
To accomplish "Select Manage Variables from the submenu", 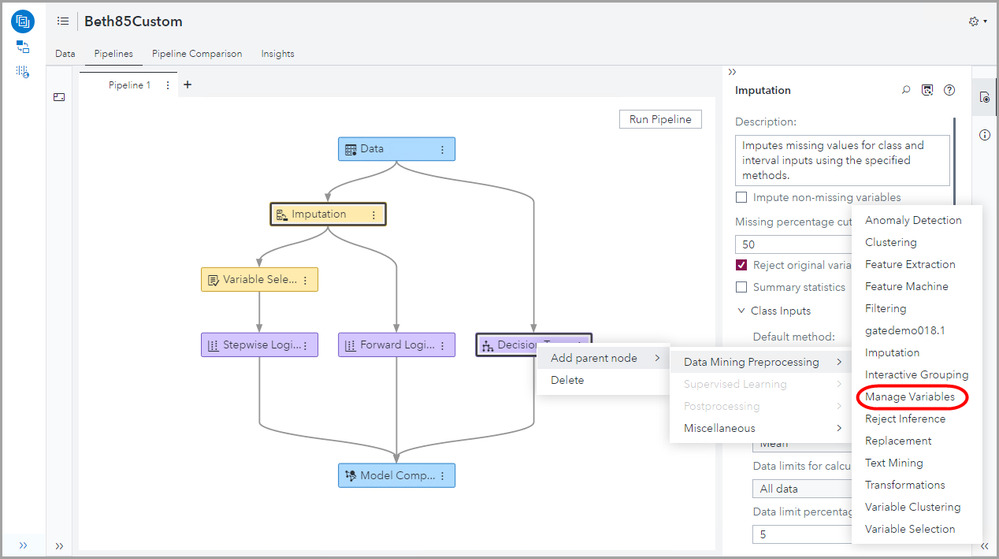I will 909,397.
